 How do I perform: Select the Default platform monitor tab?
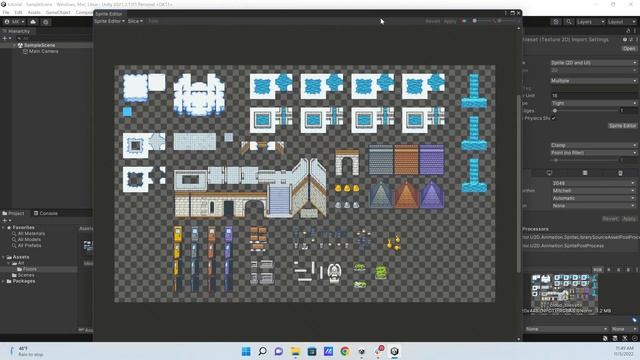[x=549, y=173]
